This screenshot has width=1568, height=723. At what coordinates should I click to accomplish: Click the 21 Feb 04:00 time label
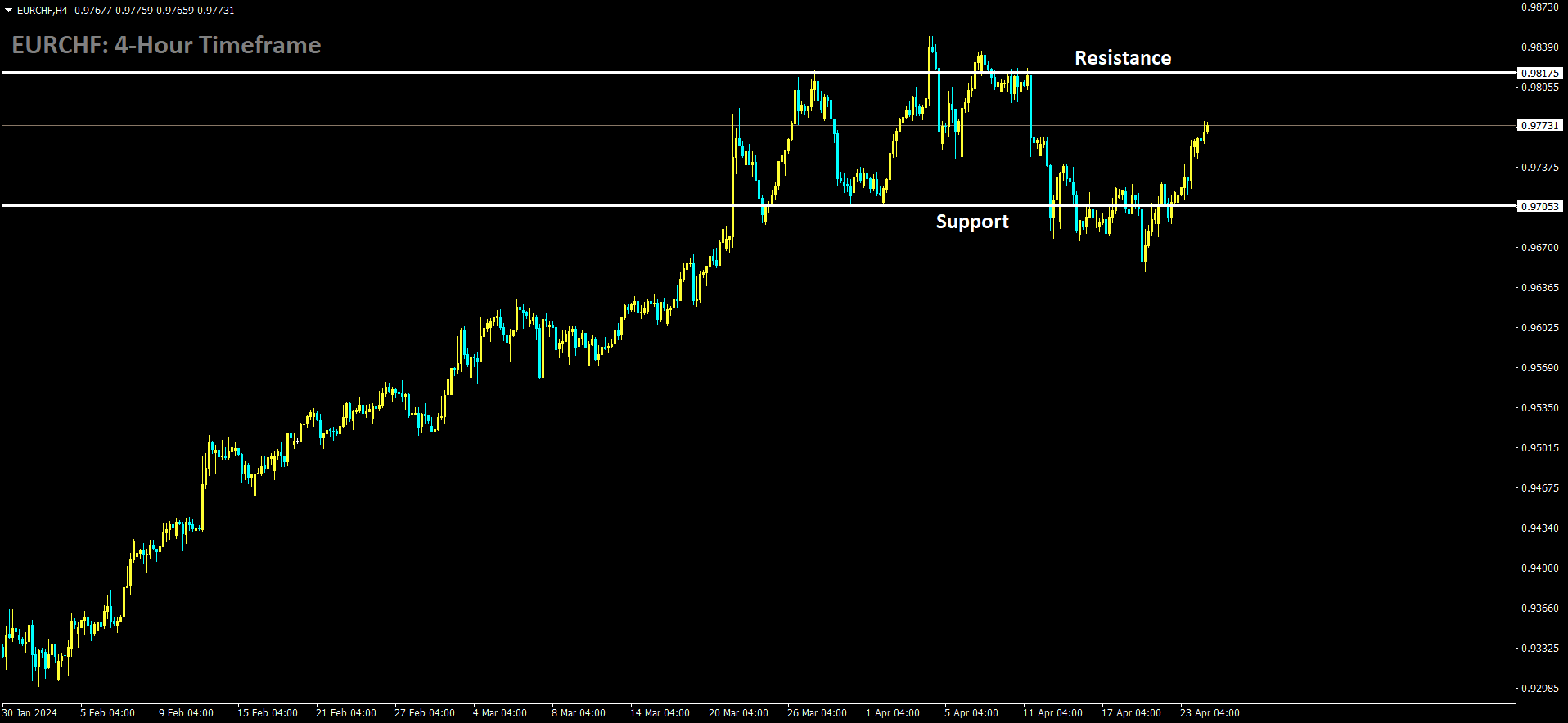(346, 712)
